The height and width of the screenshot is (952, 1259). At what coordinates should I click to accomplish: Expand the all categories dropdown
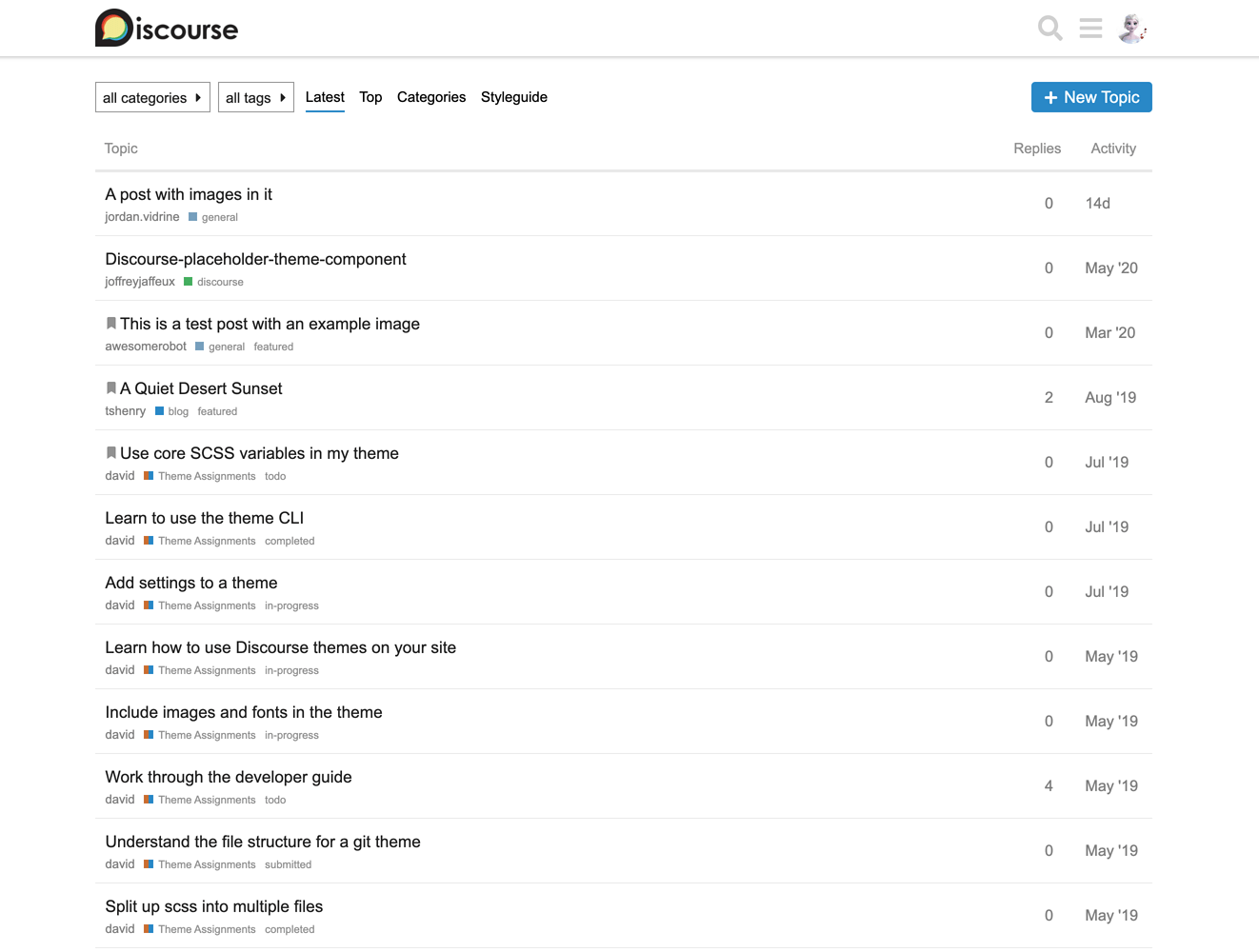point(152,97)
